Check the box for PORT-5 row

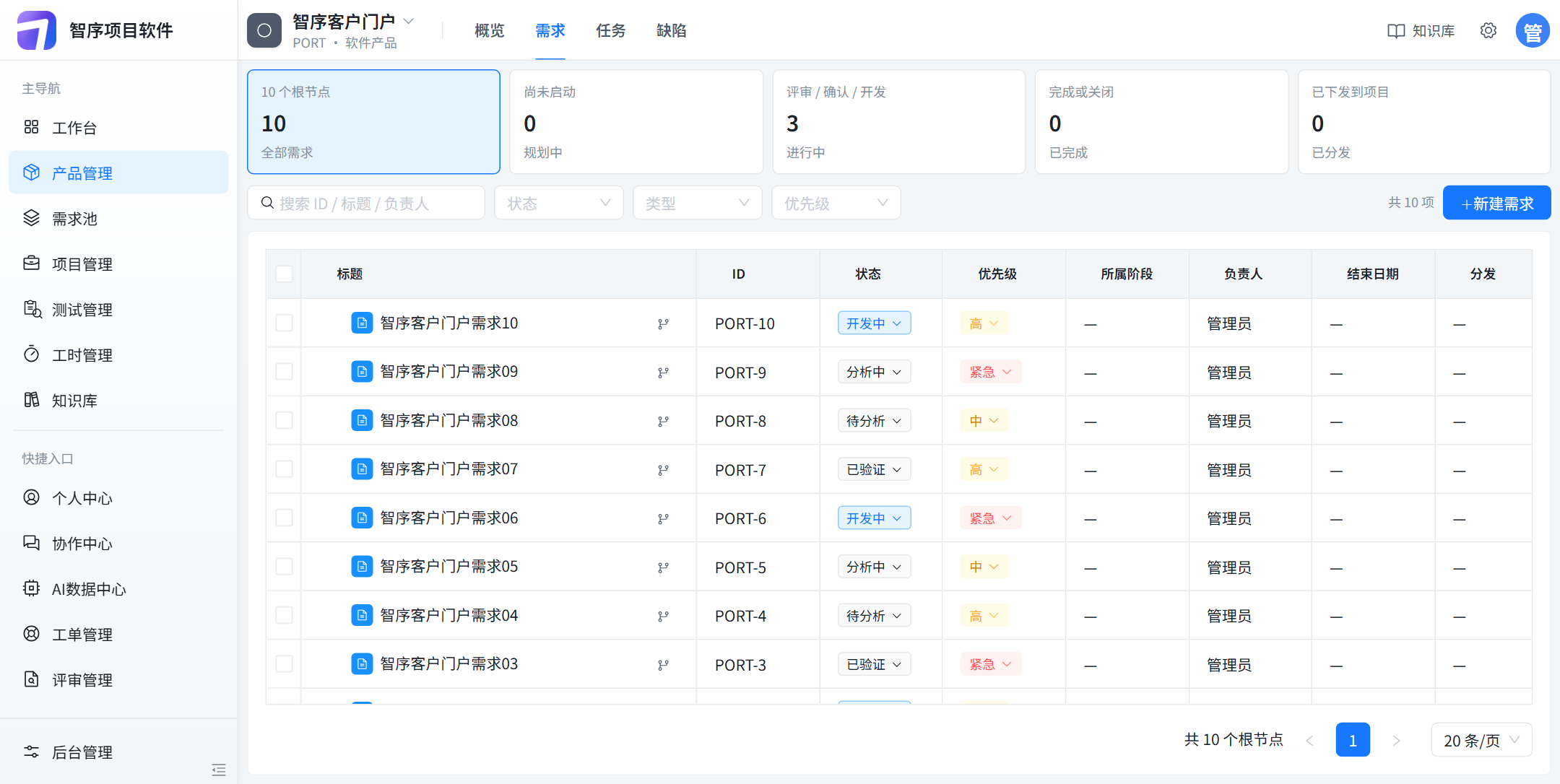(x=285, y=566)
